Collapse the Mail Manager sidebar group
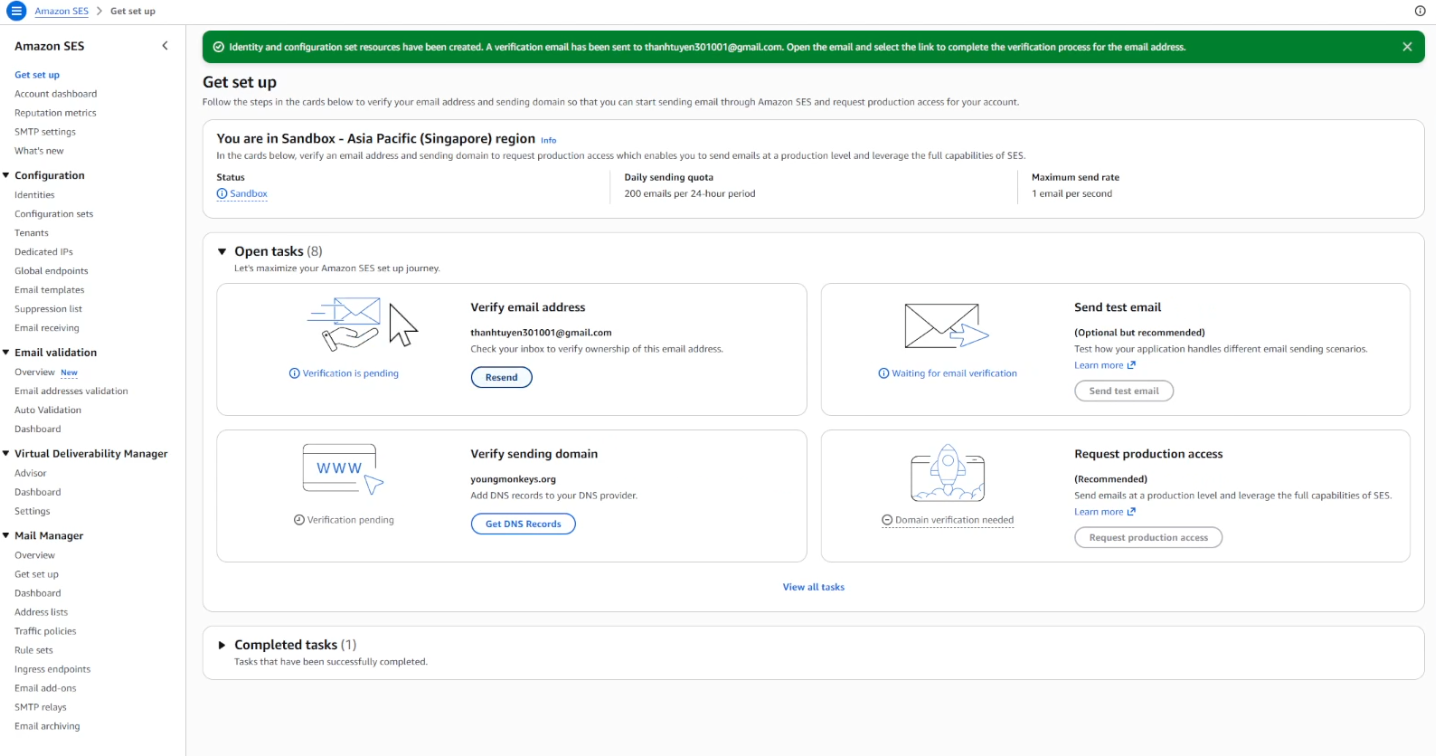Viewport: 1436px width, 756px height. tap(6, 535)
